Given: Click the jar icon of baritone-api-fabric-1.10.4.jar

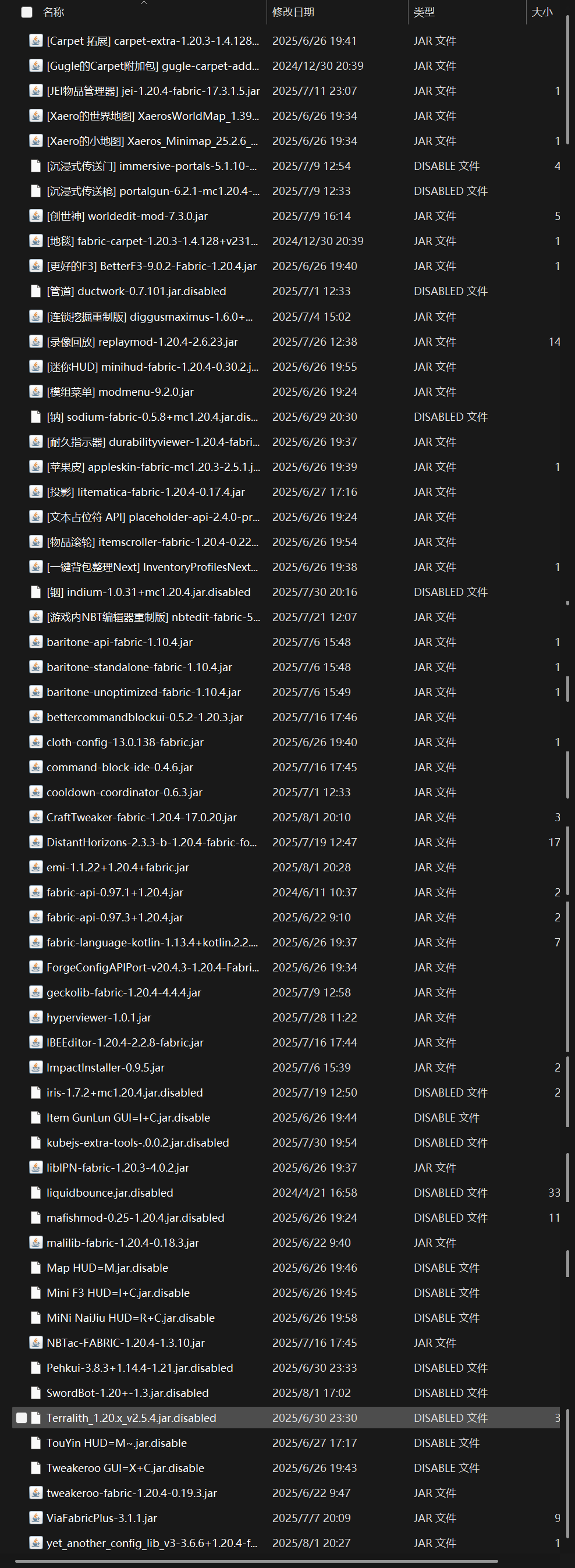Looking at the screenshot, I should pyautogui.click(x=36, y=641).
